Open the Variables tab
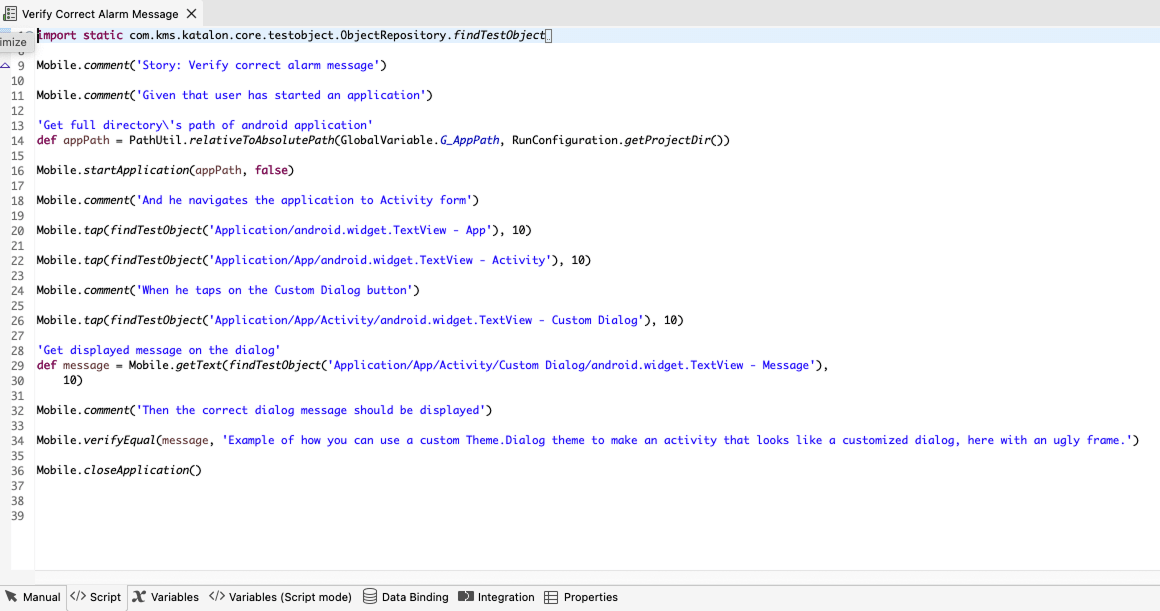 pyautogui.click(x=166, y=597)
